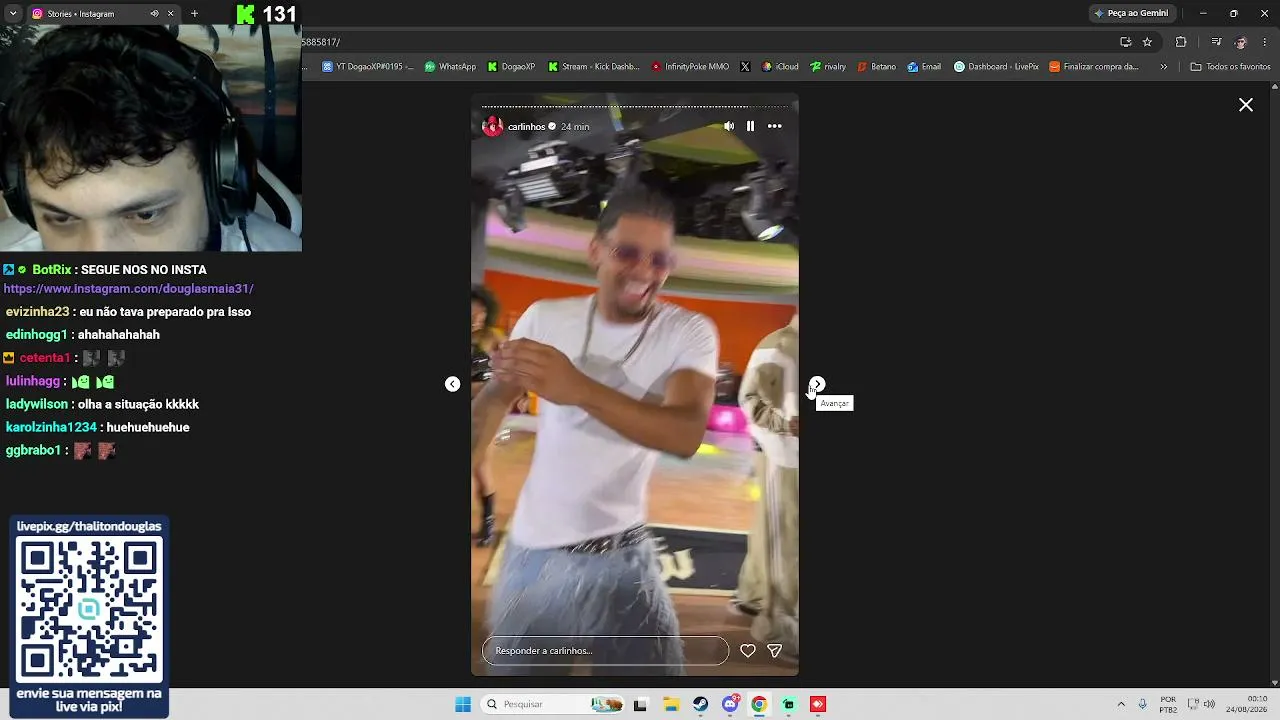Open the Dashboard - LivePix bookmark
The width and height of the screenshot is (1280, 720).
996,67
